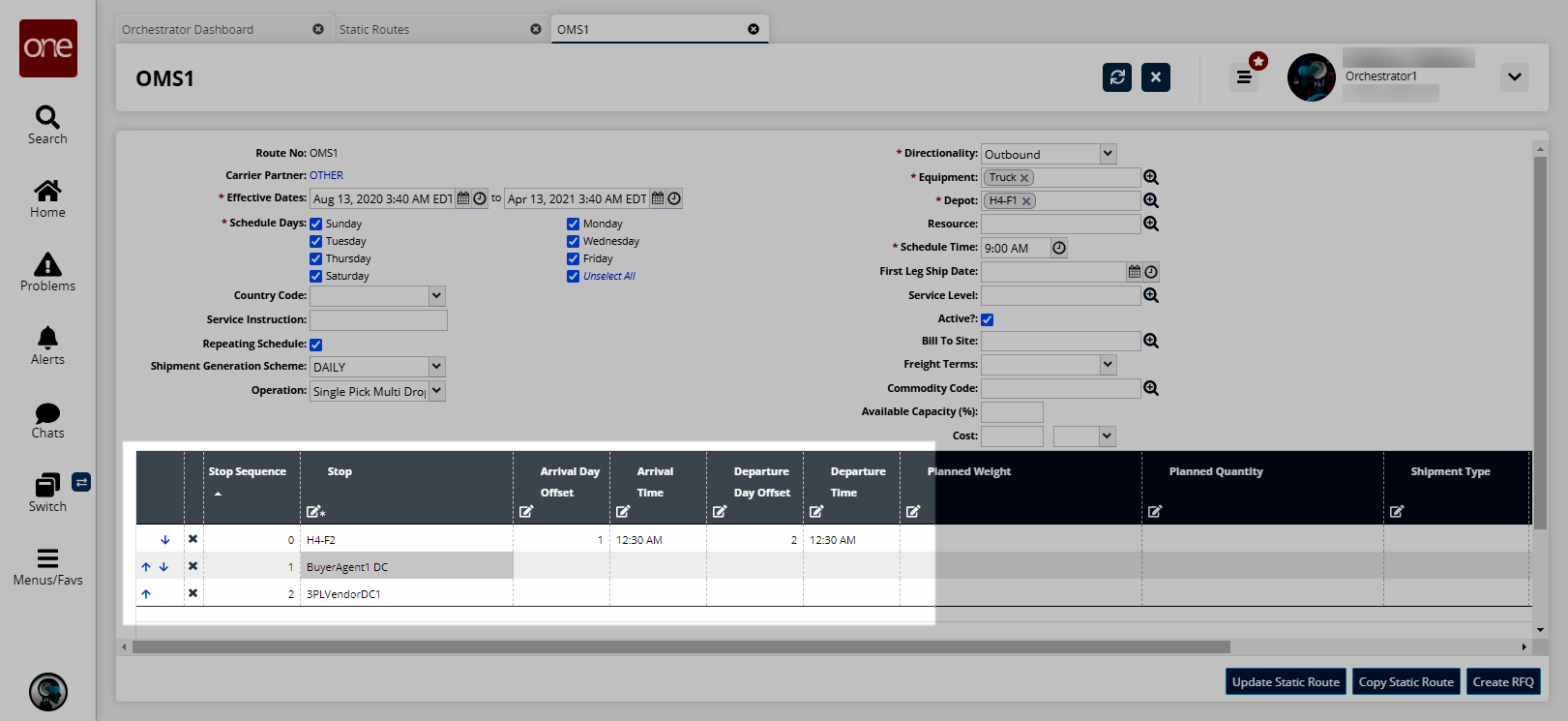Click the Equipment lookup magnifier icon
The image size is (1568, 721).
pyautogui.click(x=1151, y=177)
